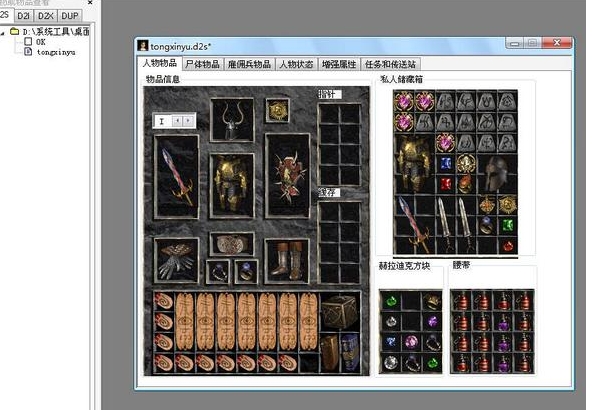
Task: Click the previous weapon set arrow
Action: point(177,121)
